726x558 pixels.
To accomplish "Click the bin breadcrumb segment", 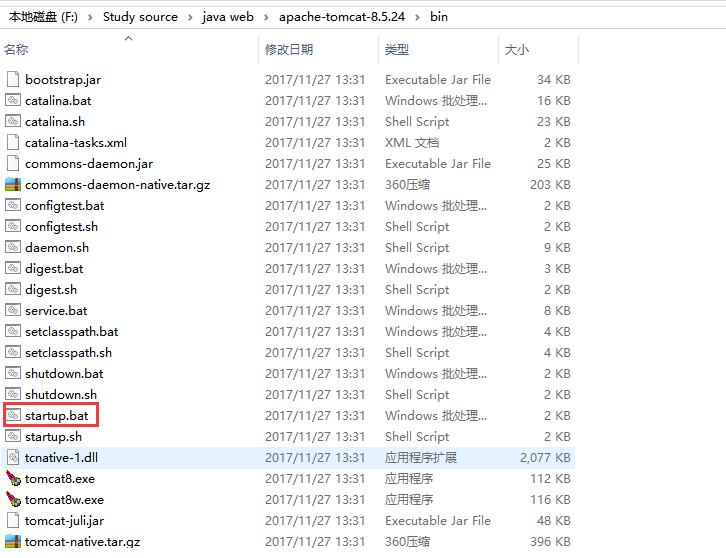I will pos(438,17).
